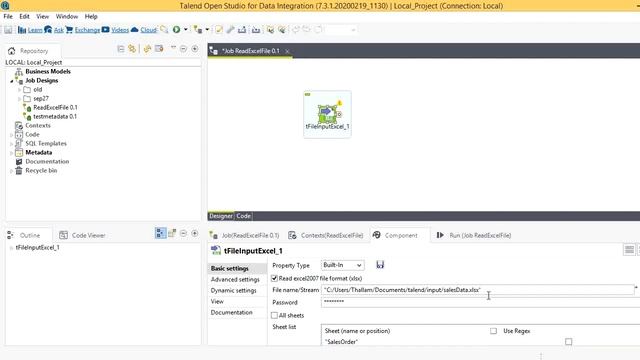The height and width of the screenshot is (360, 640).
Task: Click the import items icon in the toolbar
Action: click(256, 29)
